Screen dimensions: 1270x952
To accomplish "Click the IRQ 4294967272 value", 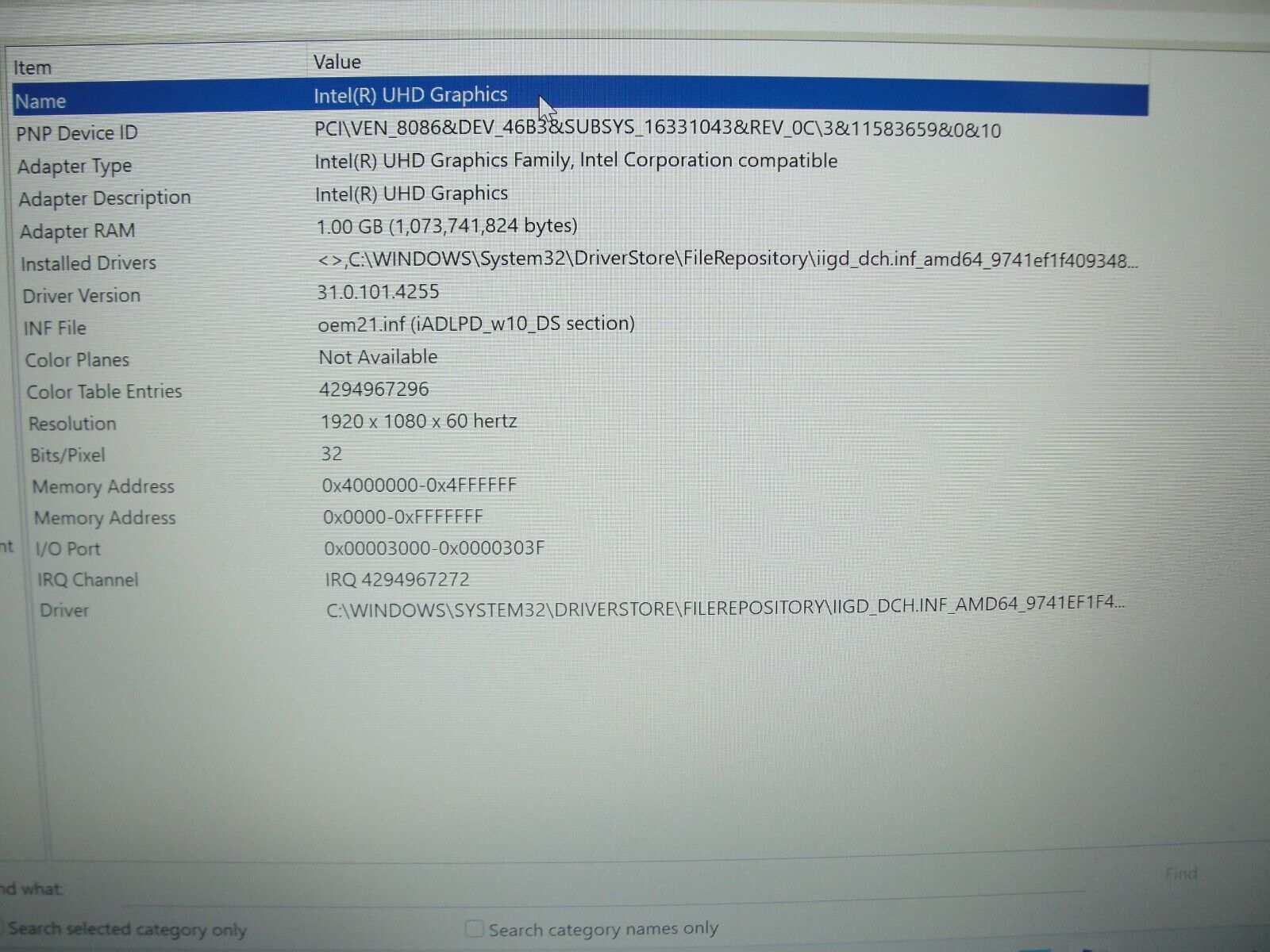I will (x=398, y=580).
